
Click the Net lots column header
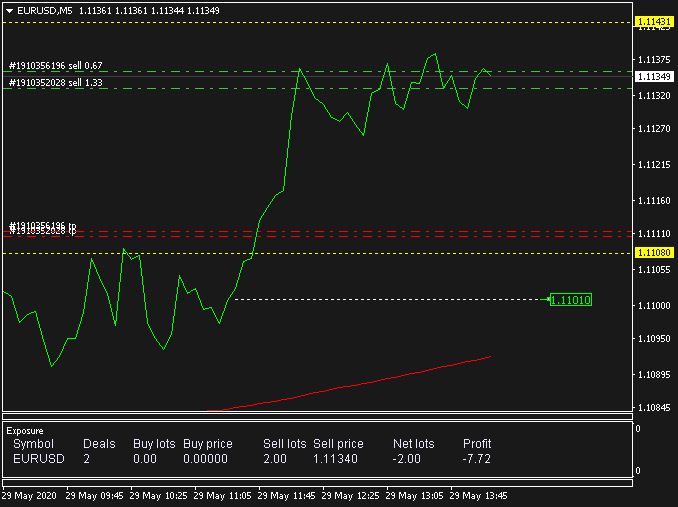tap(413, 444)
